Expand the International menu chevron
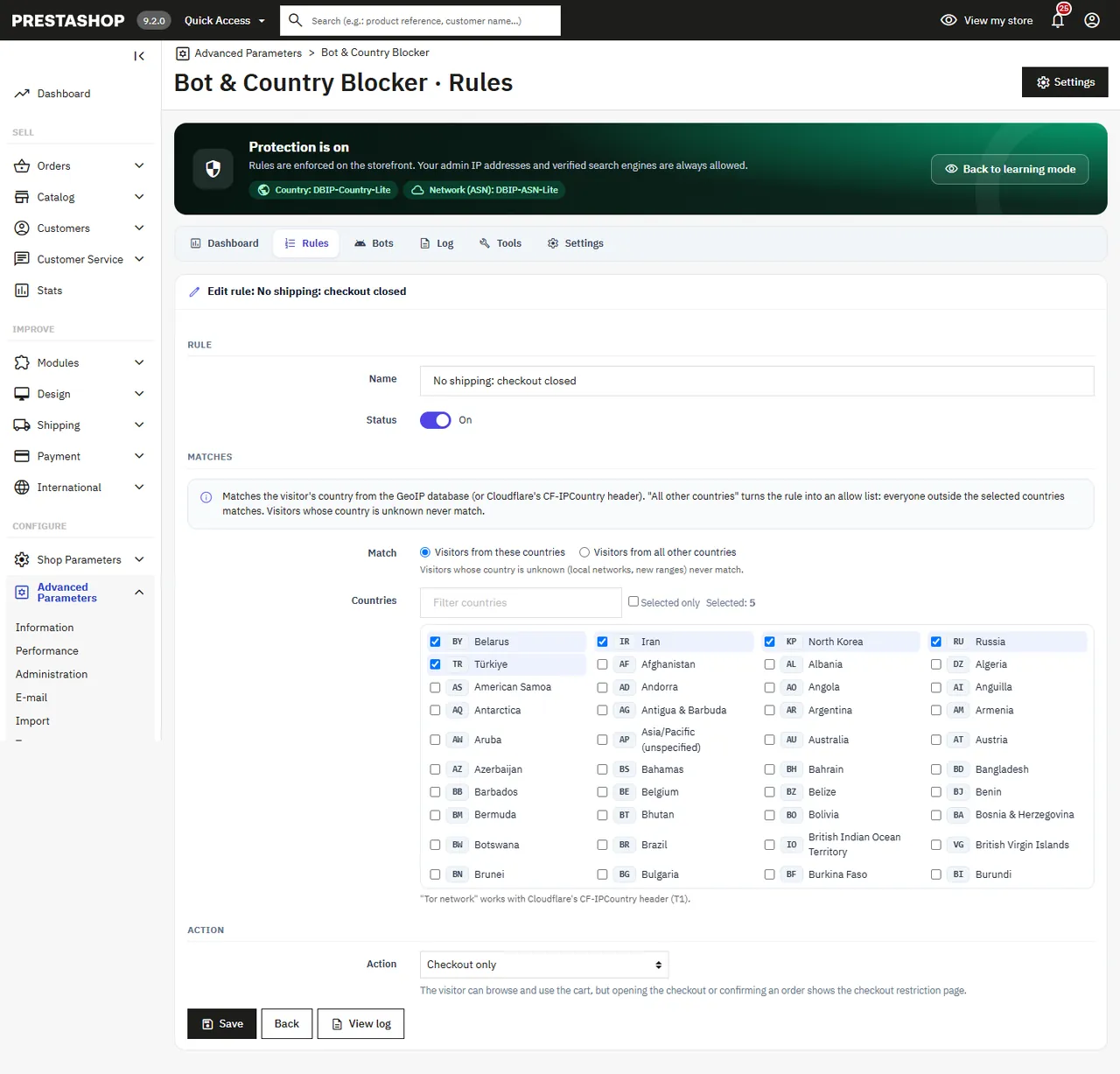The width and height of the screenshot is (1120, 1074). (x=139, y=488)
